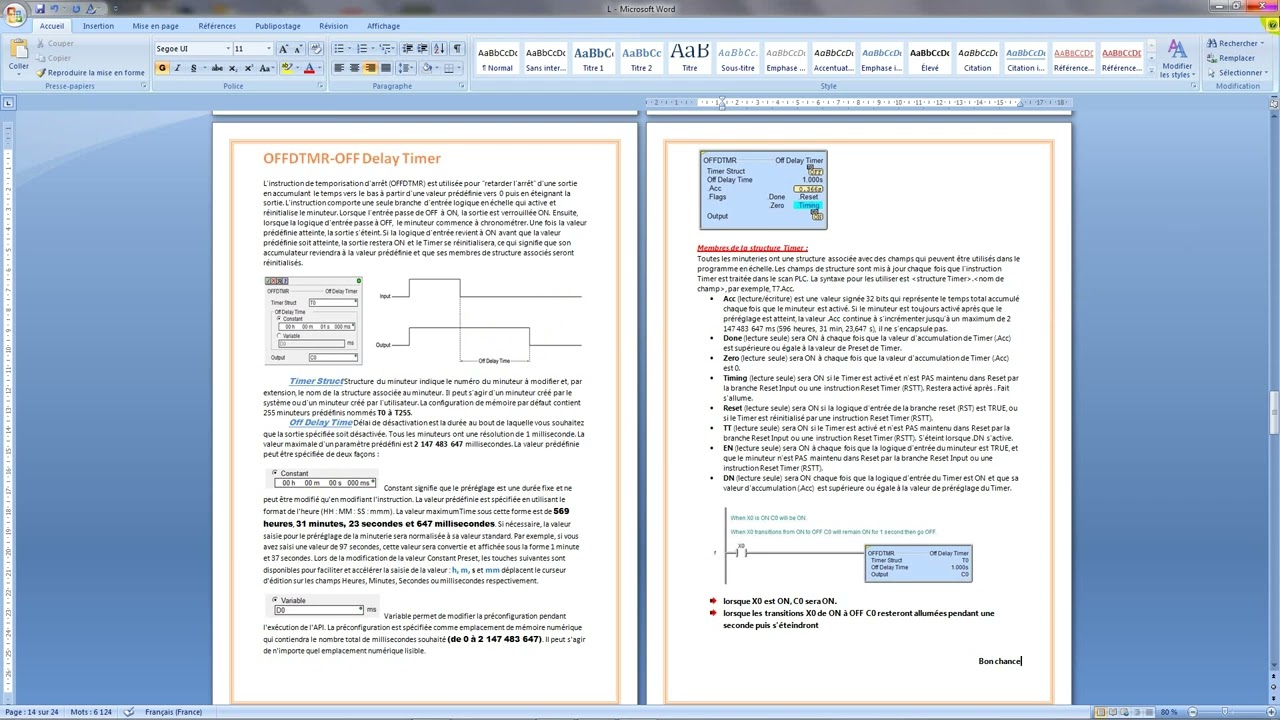Click Couper (cut) button
This screenshot has height=720, width=1280.
[54, 44]
